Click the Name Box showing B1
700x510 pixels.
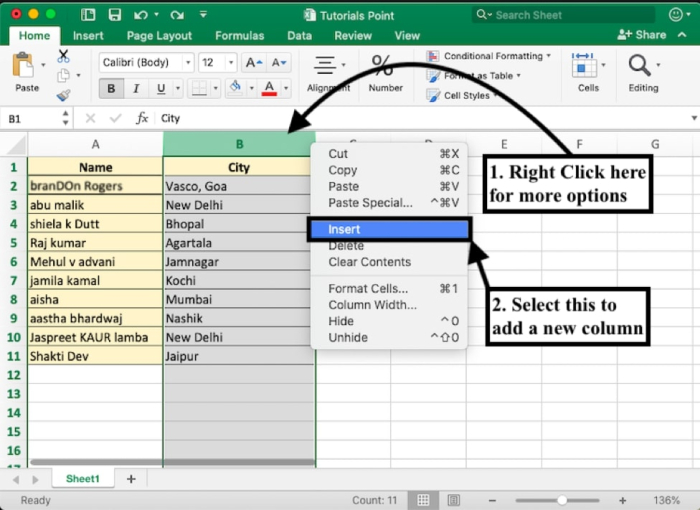[34, 119]
